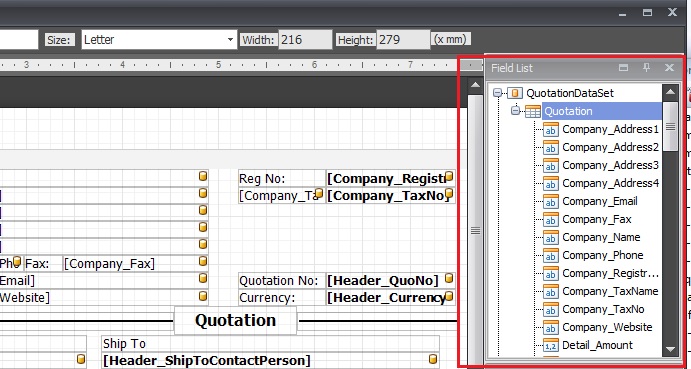Select Detail_Amount in Field List
Viewport: 691px width, 369px height.
597,345
